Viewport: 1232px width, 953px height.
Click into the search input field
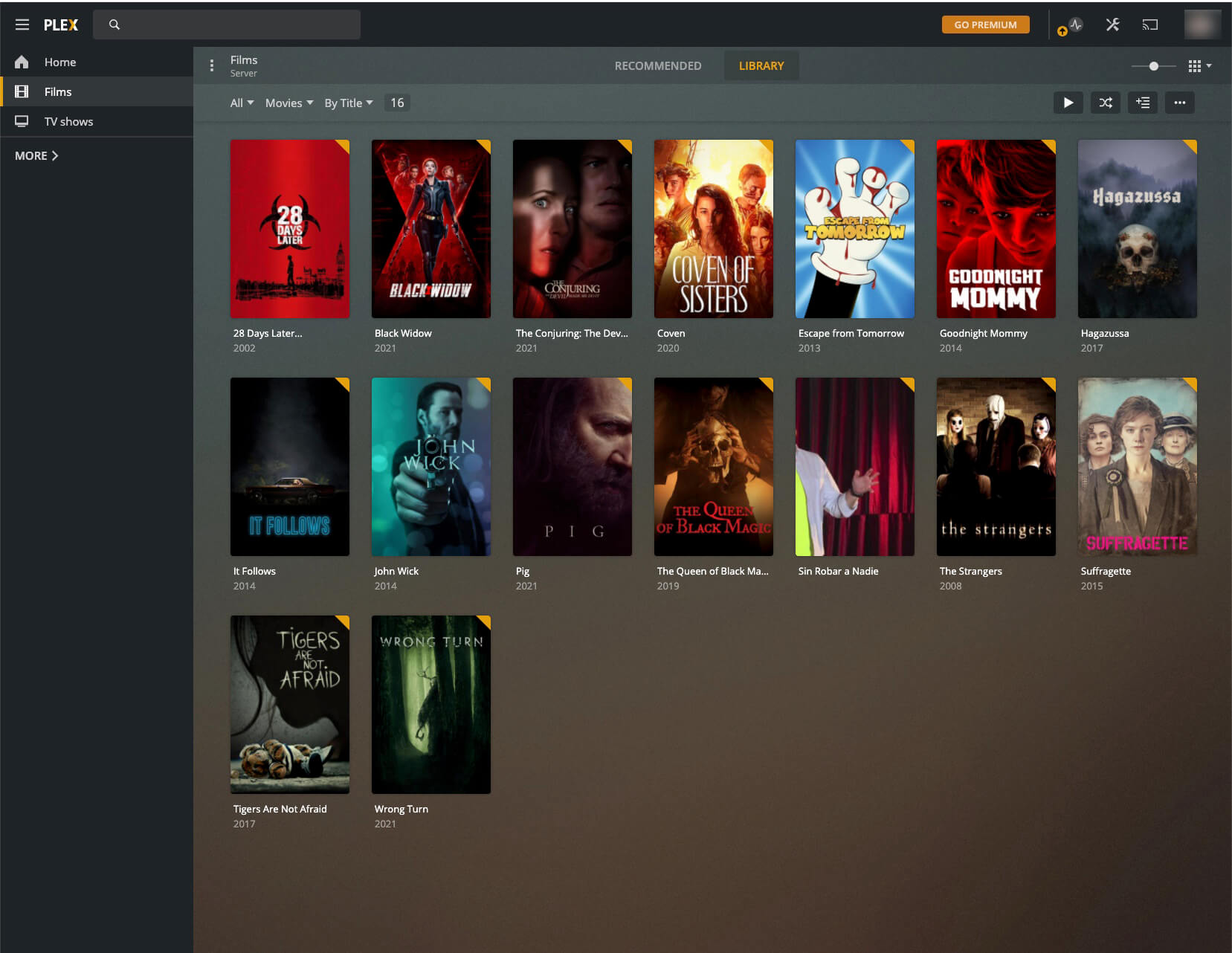click(227, 25)
